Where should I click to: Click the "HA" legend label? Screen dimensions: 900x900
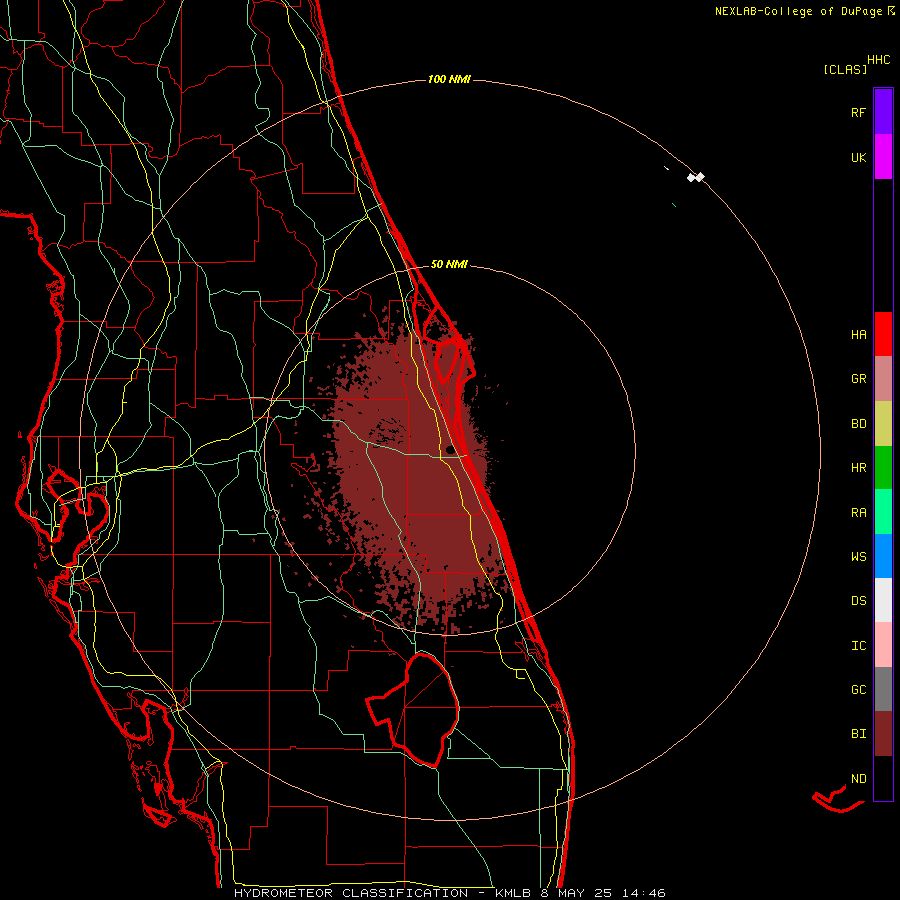click(858, 335)
